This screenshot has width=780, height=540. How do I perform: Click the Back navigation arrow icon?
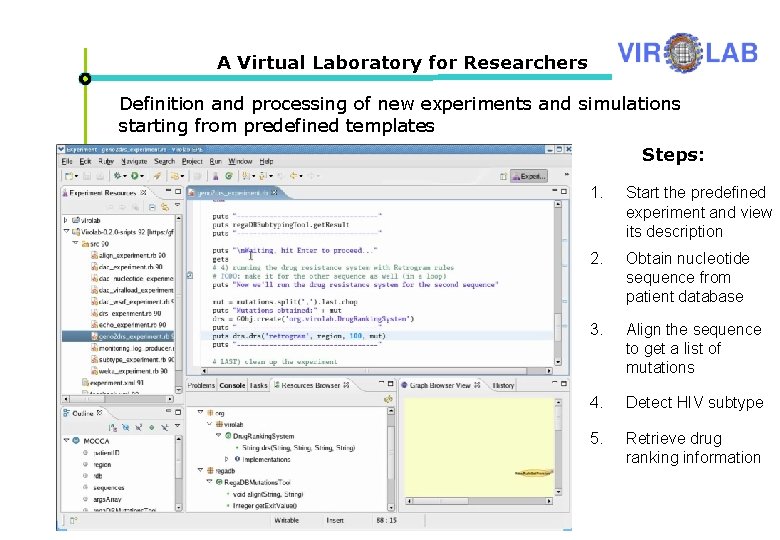tap(293, 176)
